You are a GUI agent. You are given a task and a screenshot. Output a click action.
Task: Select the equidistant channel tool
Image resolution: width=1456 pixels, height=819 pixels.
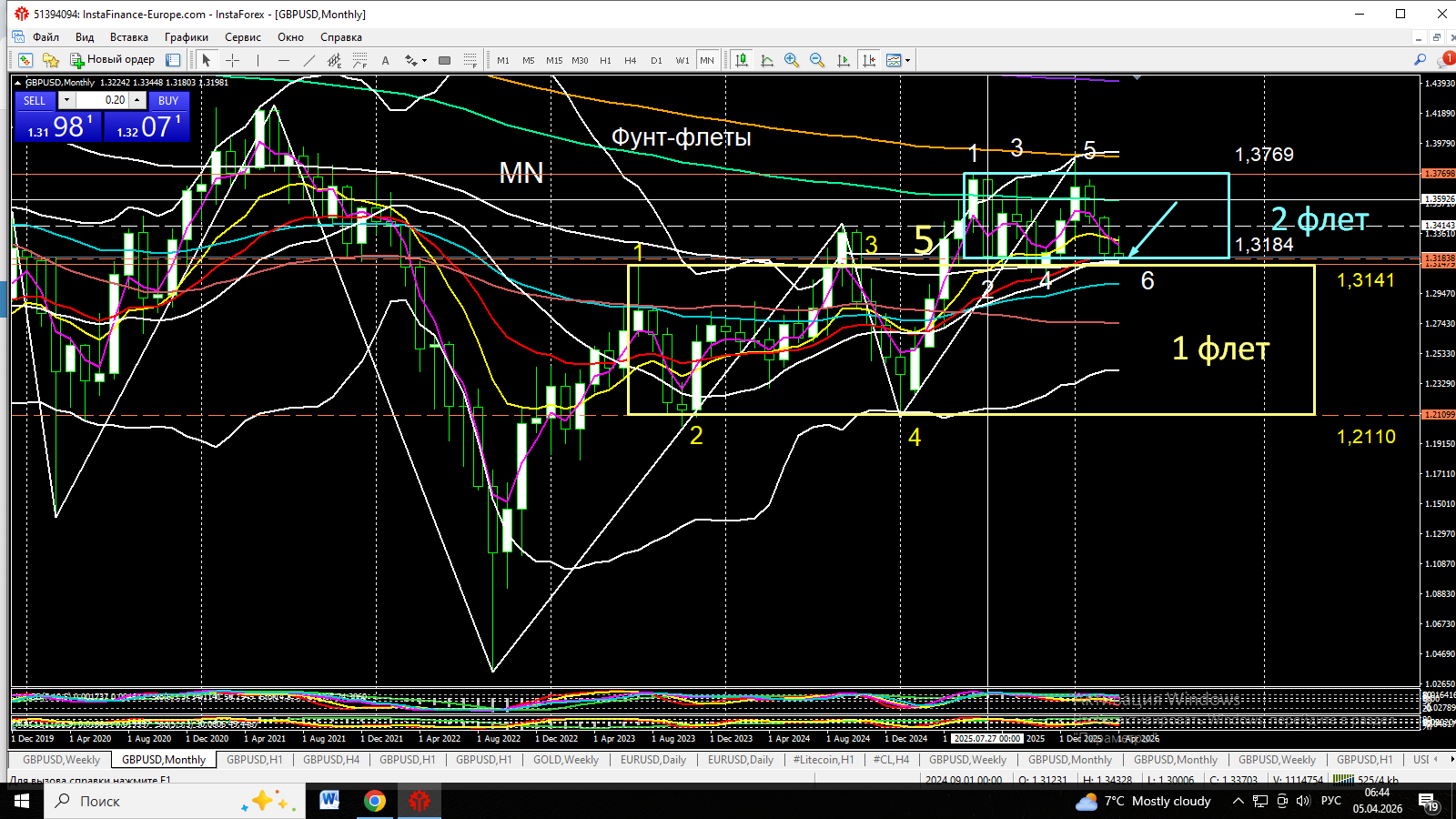(334, 60)
